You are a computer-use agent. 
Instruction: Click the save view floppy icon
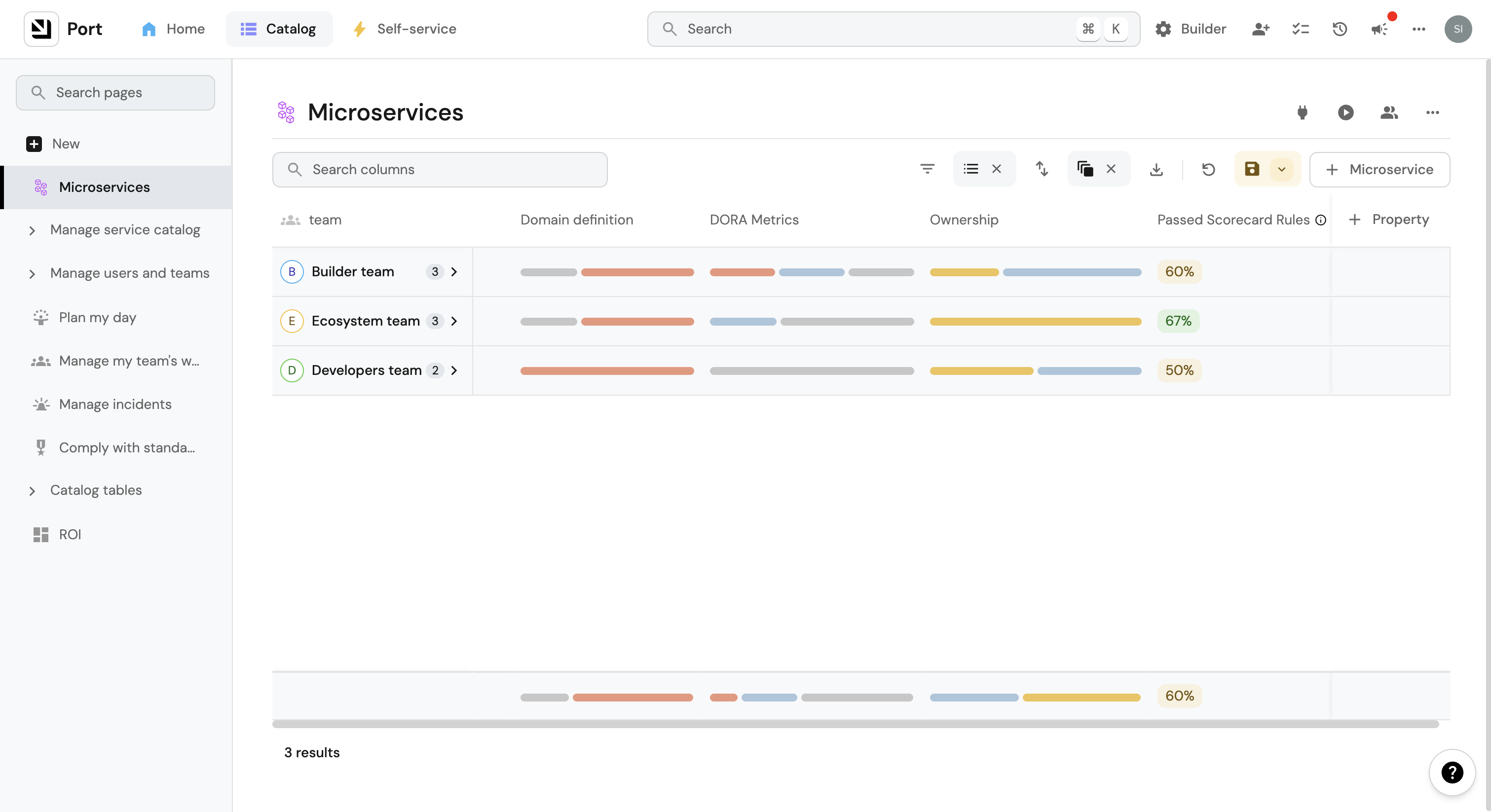pyautogui.click(x=1252, y=169)
